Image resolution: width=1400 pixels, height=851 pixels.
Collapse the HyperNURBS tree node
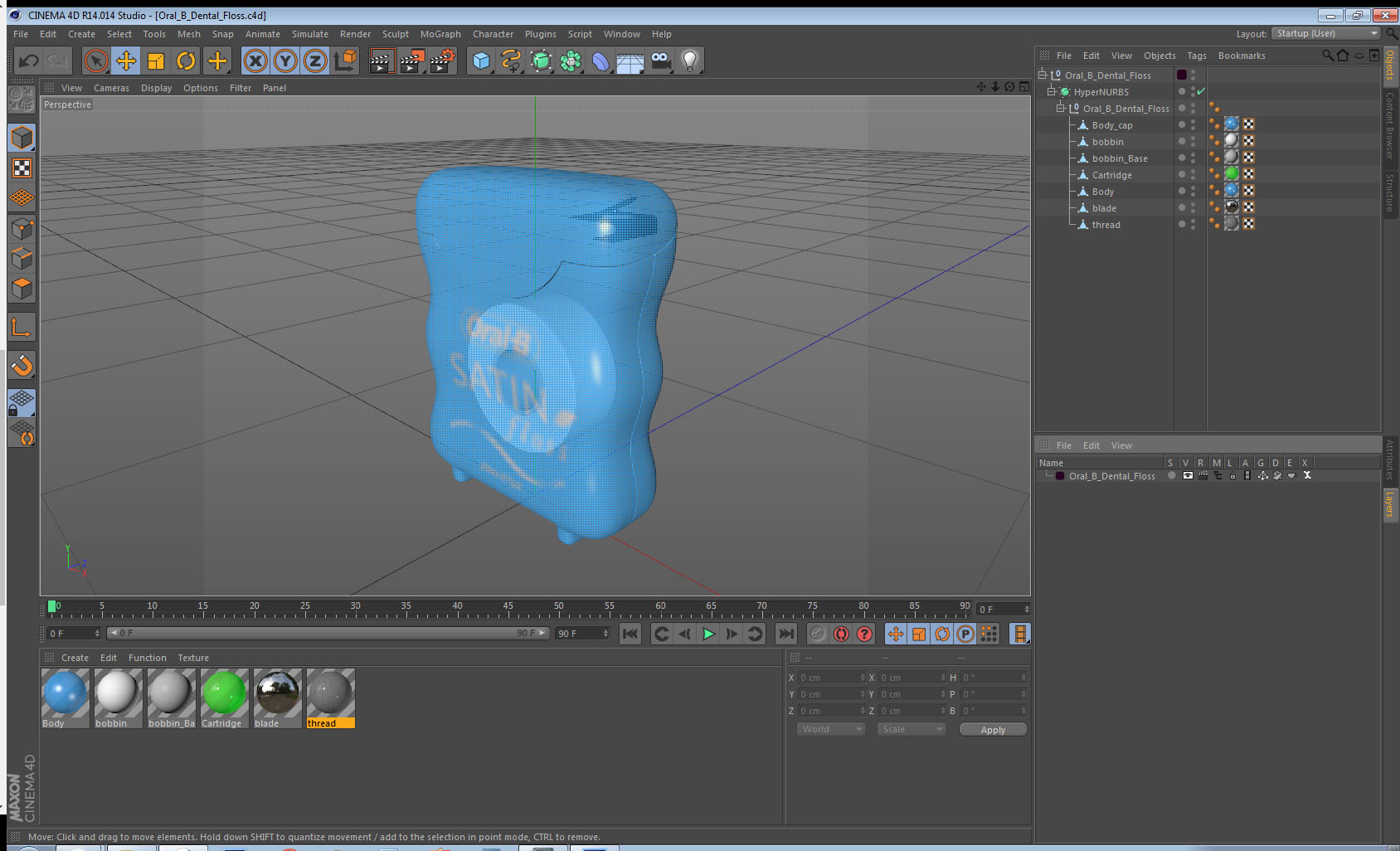(x=1052, y=91)
